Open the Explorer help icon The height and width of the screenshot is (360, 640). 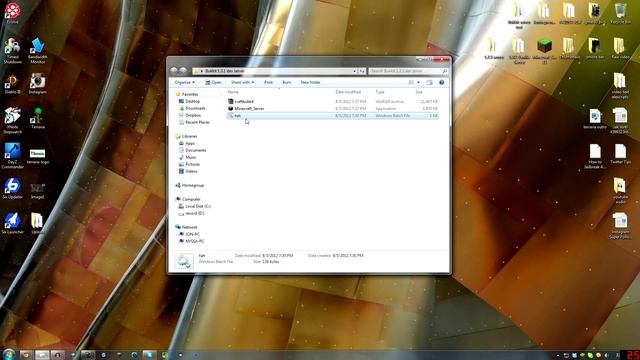pos(442,82)
